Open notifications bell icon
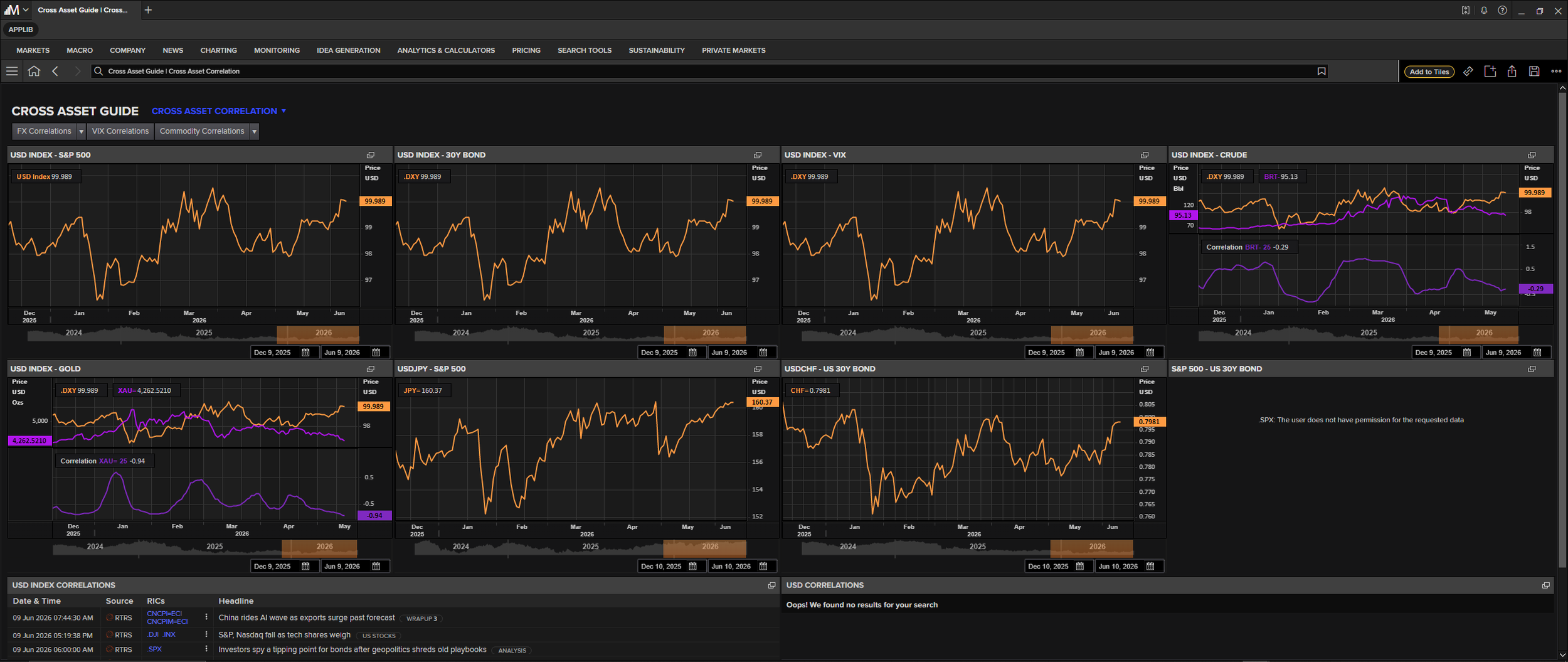This screenshot has width=1568, height=662. pos(1483,11)
